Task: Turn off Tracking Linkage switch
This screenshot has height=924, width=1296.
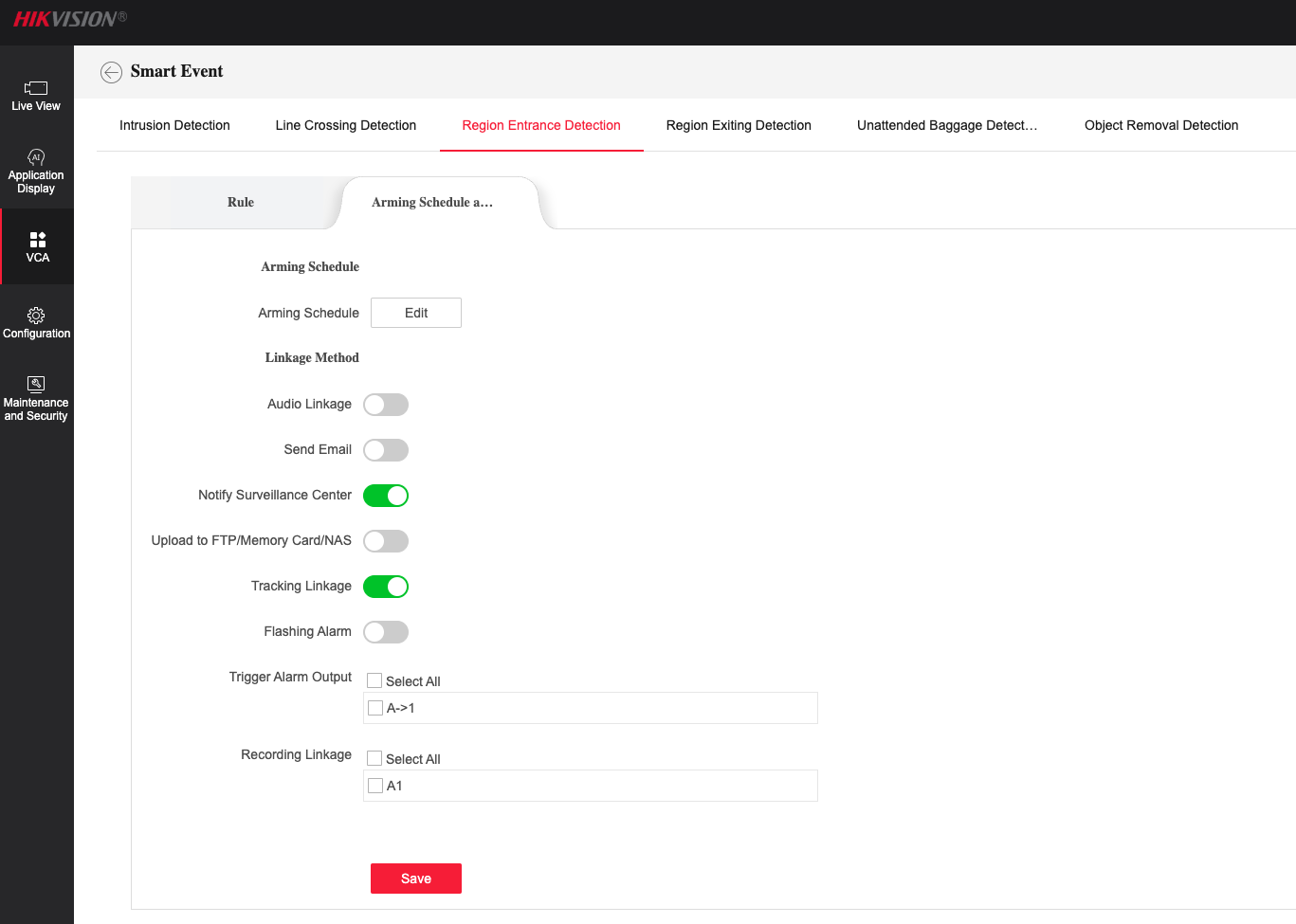Action: [386, 587]
